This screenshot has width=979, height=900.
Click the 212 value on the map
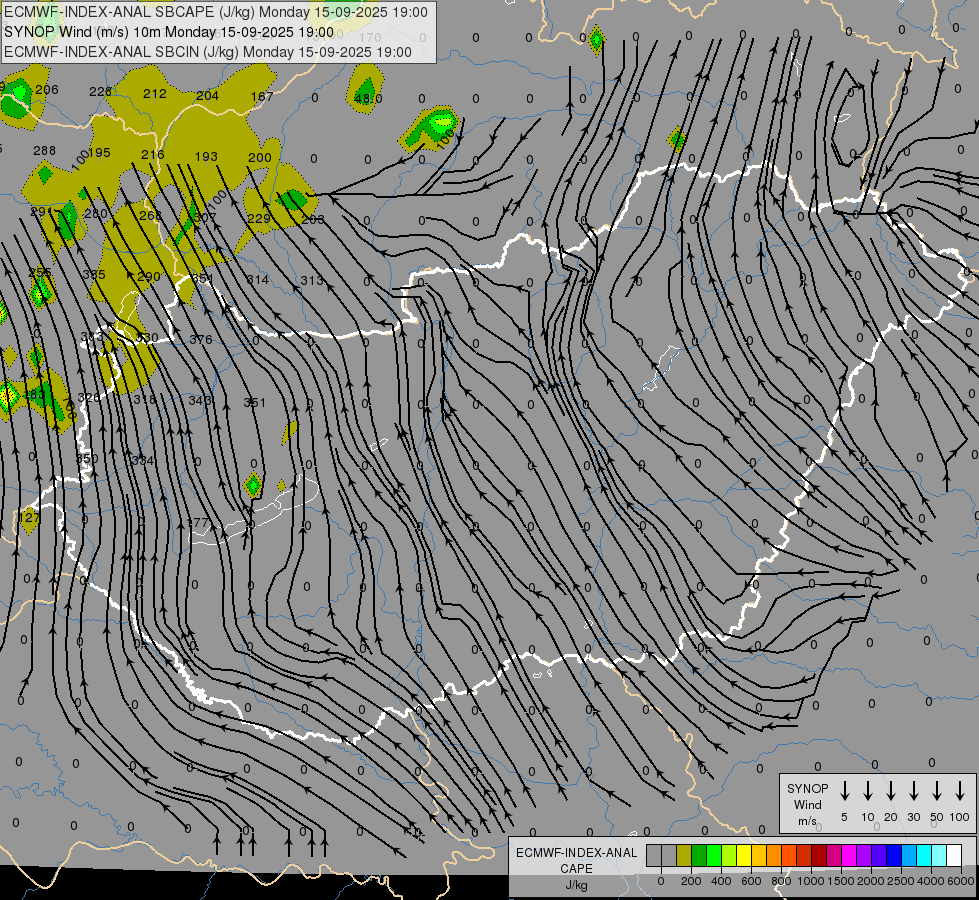point(155,94)
